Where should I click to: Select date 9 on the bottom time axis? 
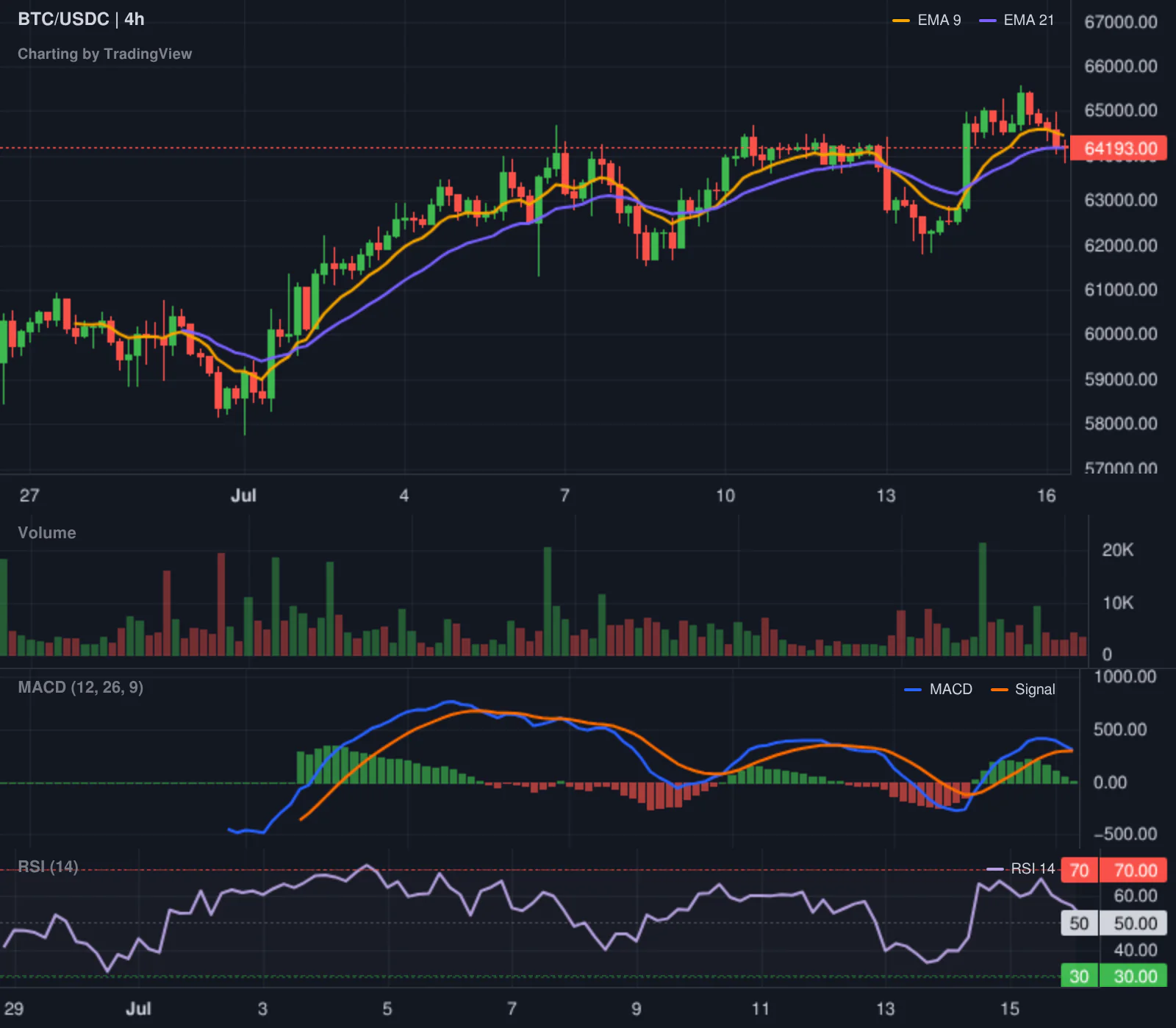pyautogui.click(x=637, y=1009)
